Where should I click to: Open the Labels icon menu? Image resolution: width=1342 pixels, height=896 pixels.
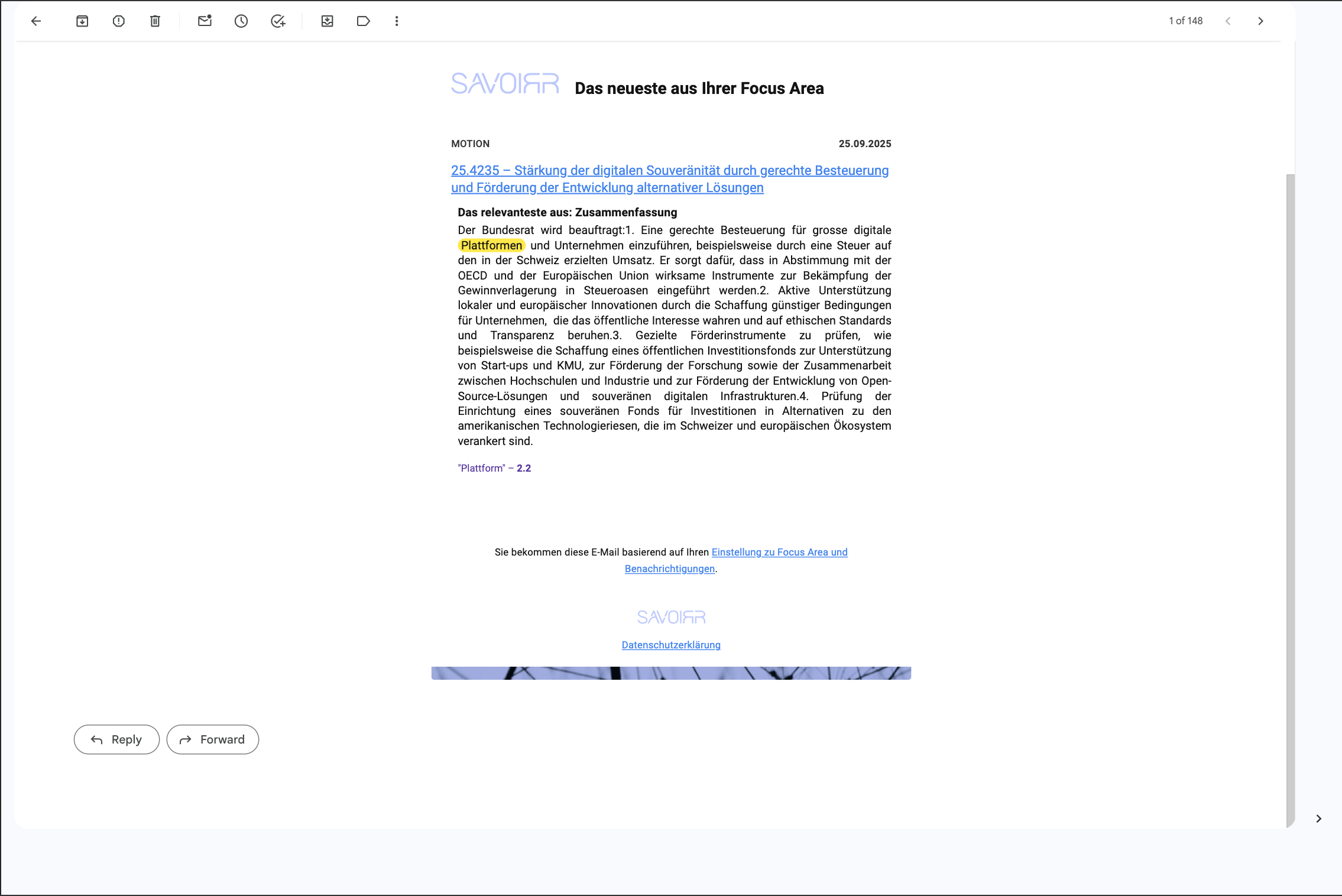363,21
